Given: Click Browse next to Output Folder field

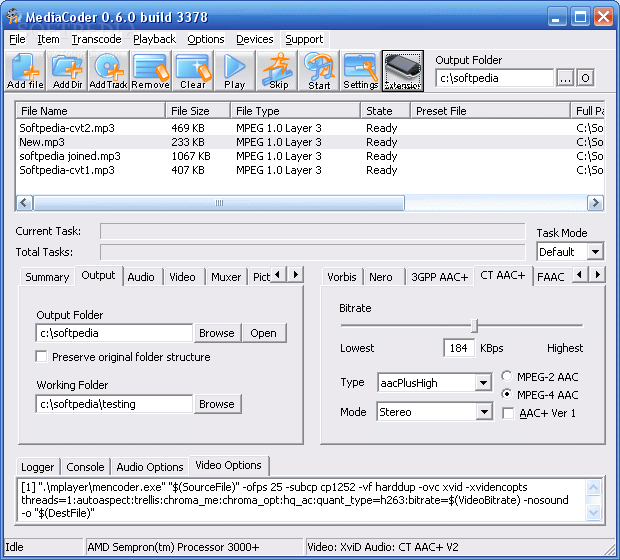Looking at the screenshot, I should (x=217, y=333).
